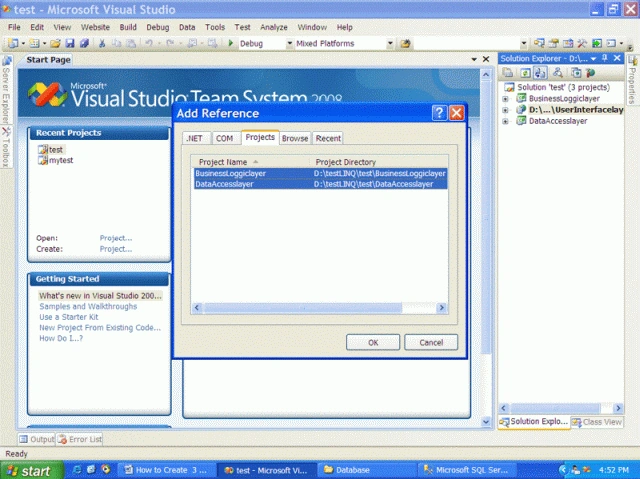Screen dimensions: 640x479
Task: Click the Windows start button
Action: [31, 470]
